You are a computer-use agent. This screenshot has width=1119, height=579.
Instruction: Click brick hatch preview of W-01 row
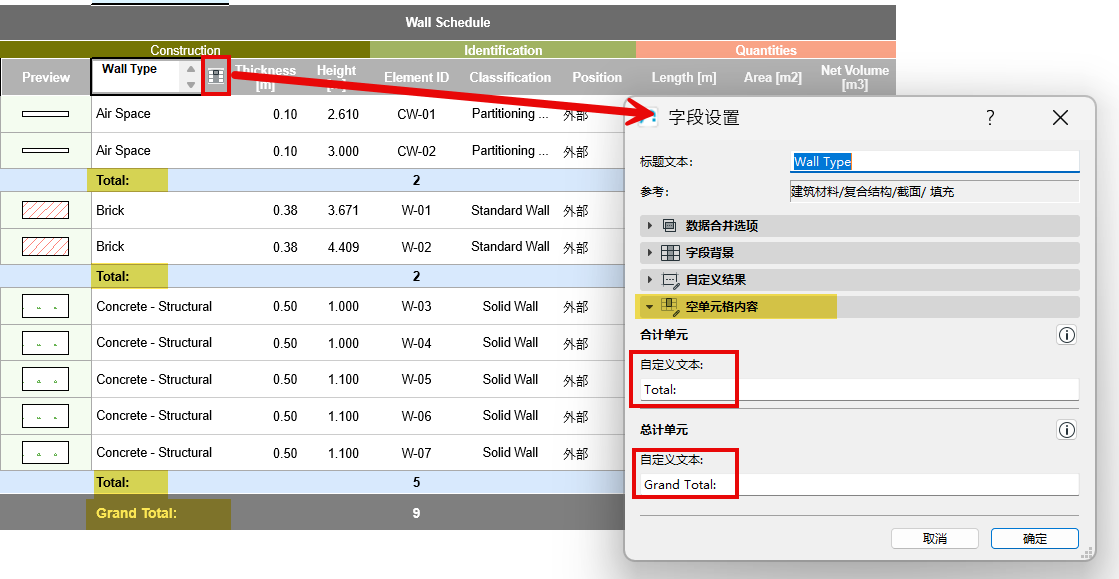coord(46,210)
